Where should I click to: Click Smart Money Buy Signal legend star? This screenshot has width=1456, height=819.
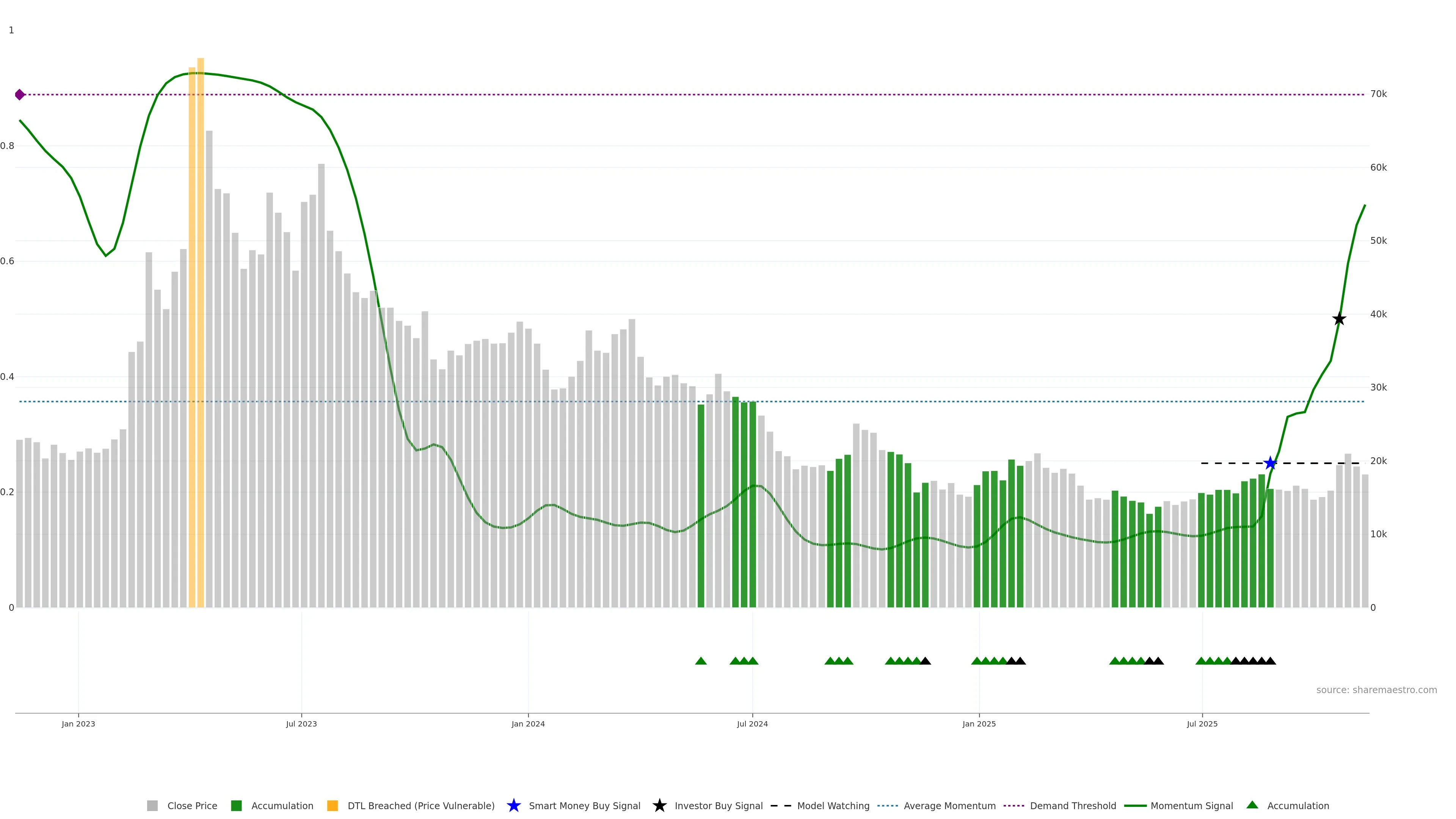513,805
